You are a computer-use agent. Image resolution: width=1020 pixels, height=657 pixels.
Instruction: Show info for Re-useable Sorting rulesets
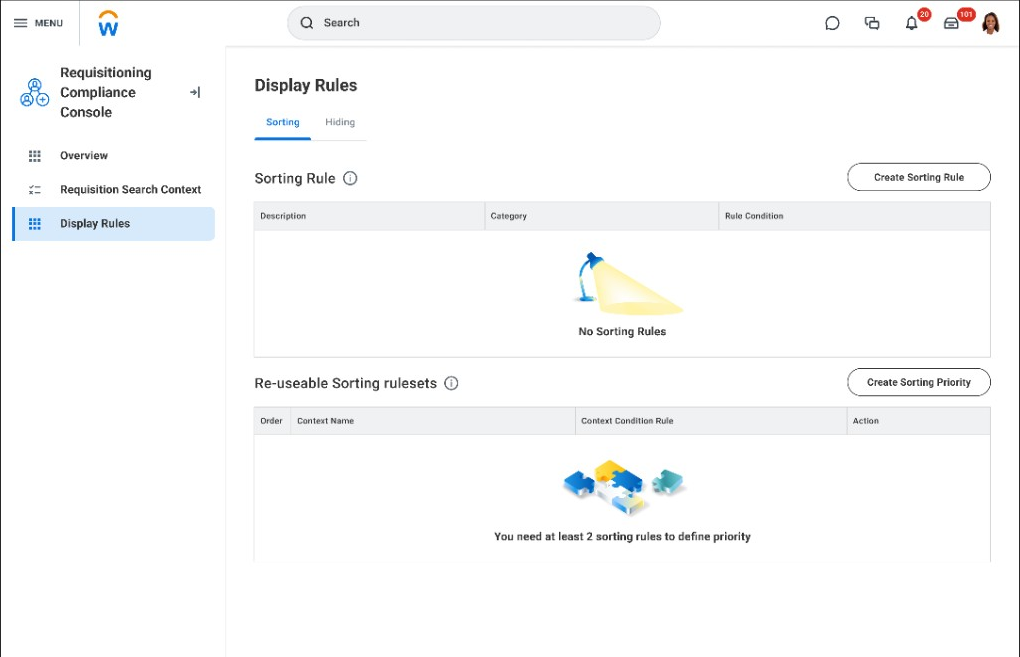pos(451,383)
